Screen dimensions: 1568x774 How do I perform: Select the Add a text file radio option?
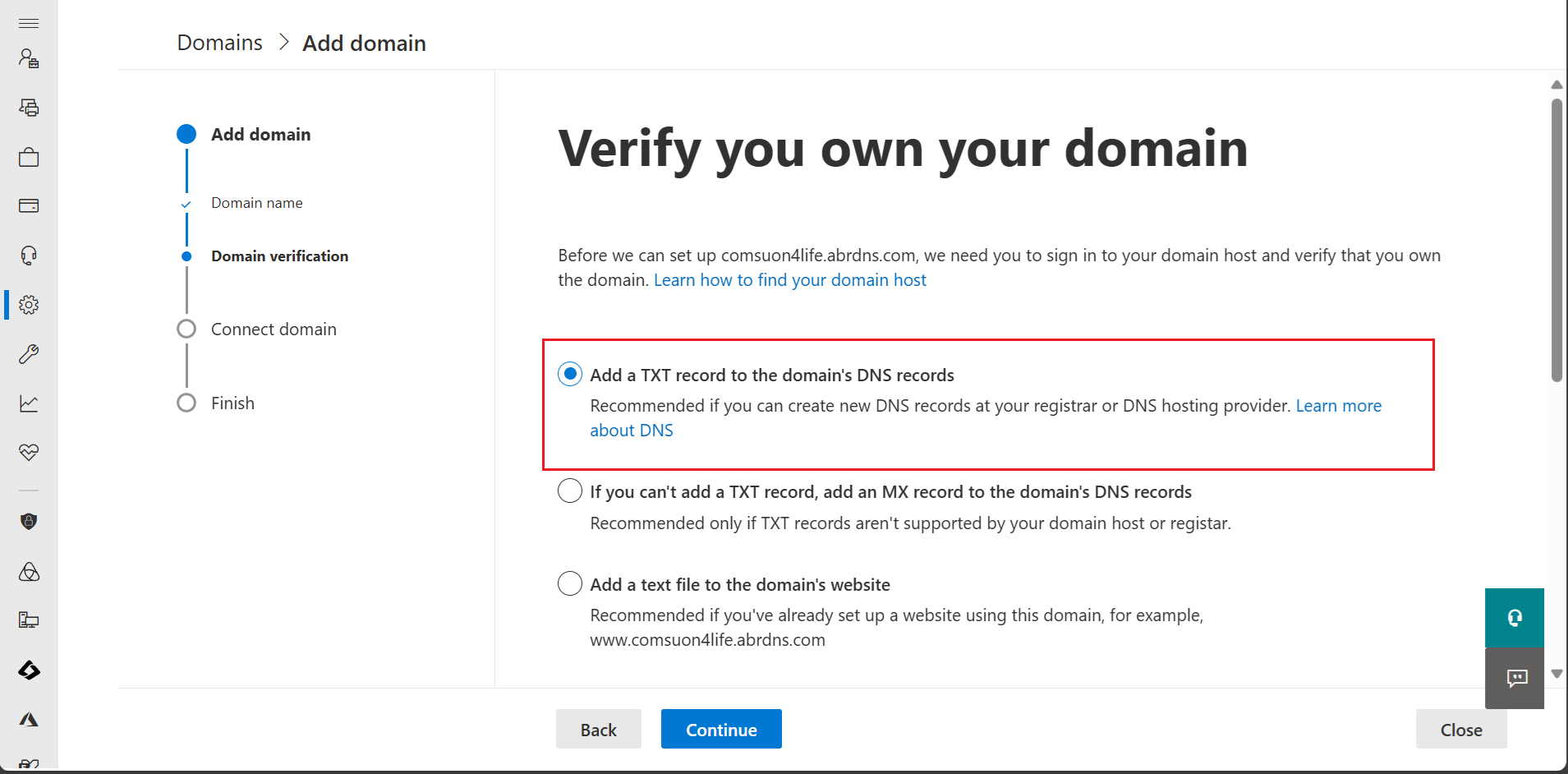[x=570, y=584]
